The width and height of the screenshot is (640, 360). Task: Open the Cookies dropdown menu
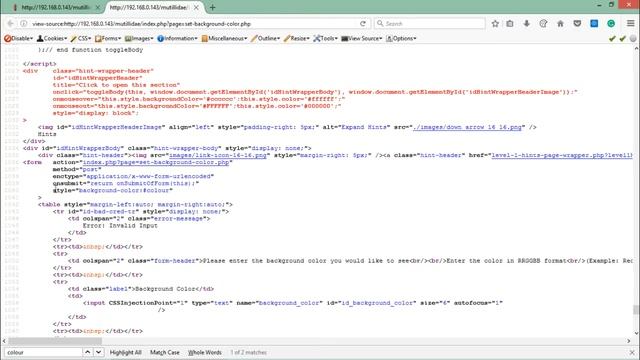(x=52, y=38)
